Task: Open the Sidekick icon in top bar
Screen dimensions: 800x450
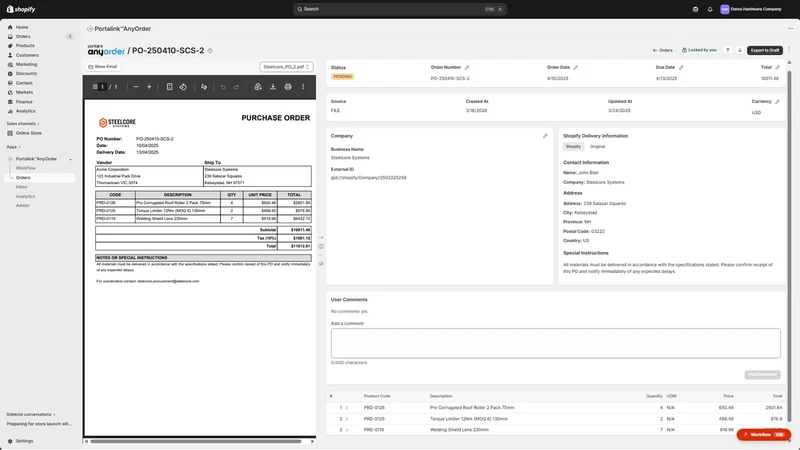Action: (x=695, y=9)
